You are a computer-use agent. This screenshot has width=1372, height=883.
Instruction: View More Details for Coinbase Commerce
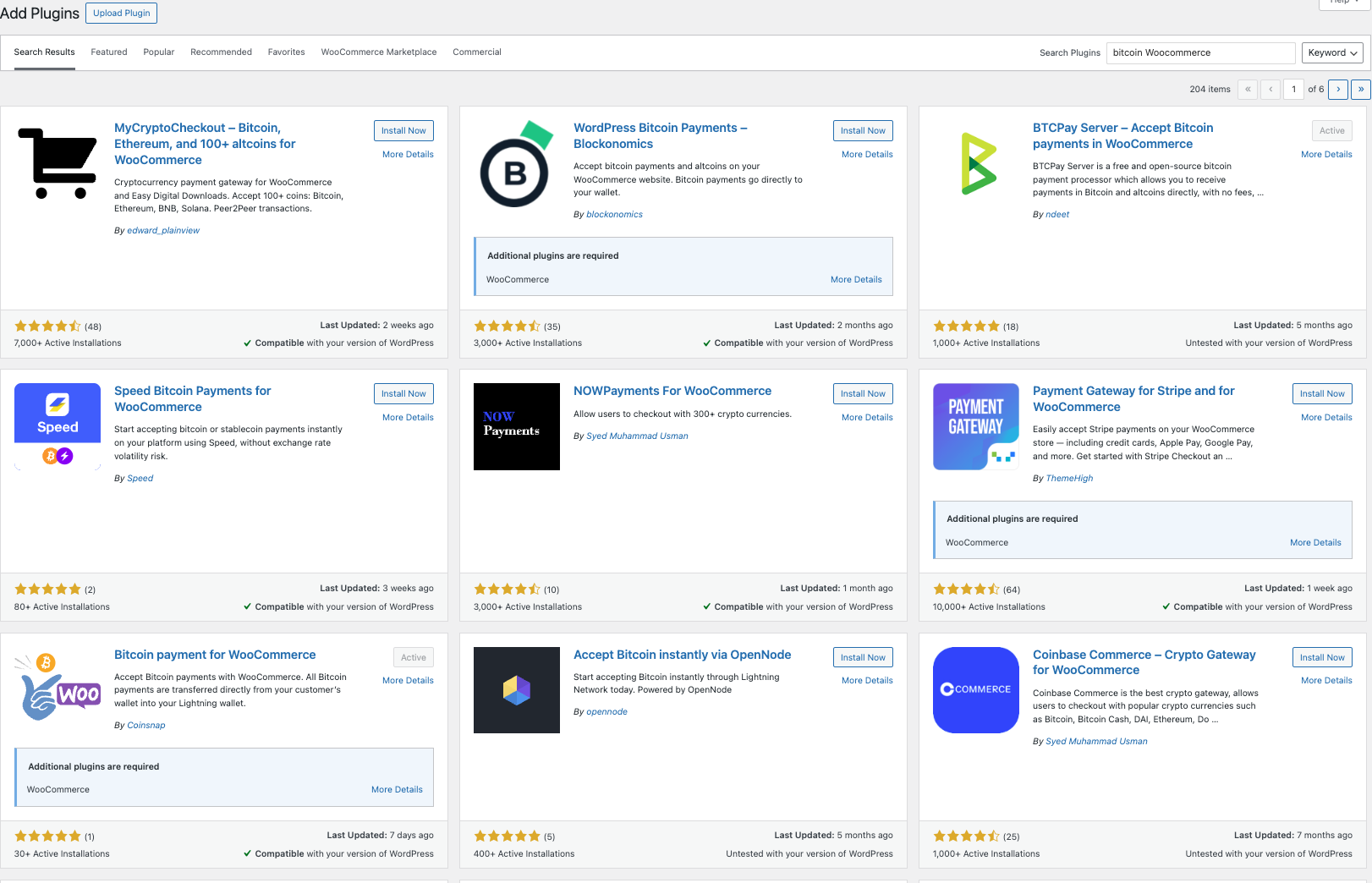(x=1326, y=681)
